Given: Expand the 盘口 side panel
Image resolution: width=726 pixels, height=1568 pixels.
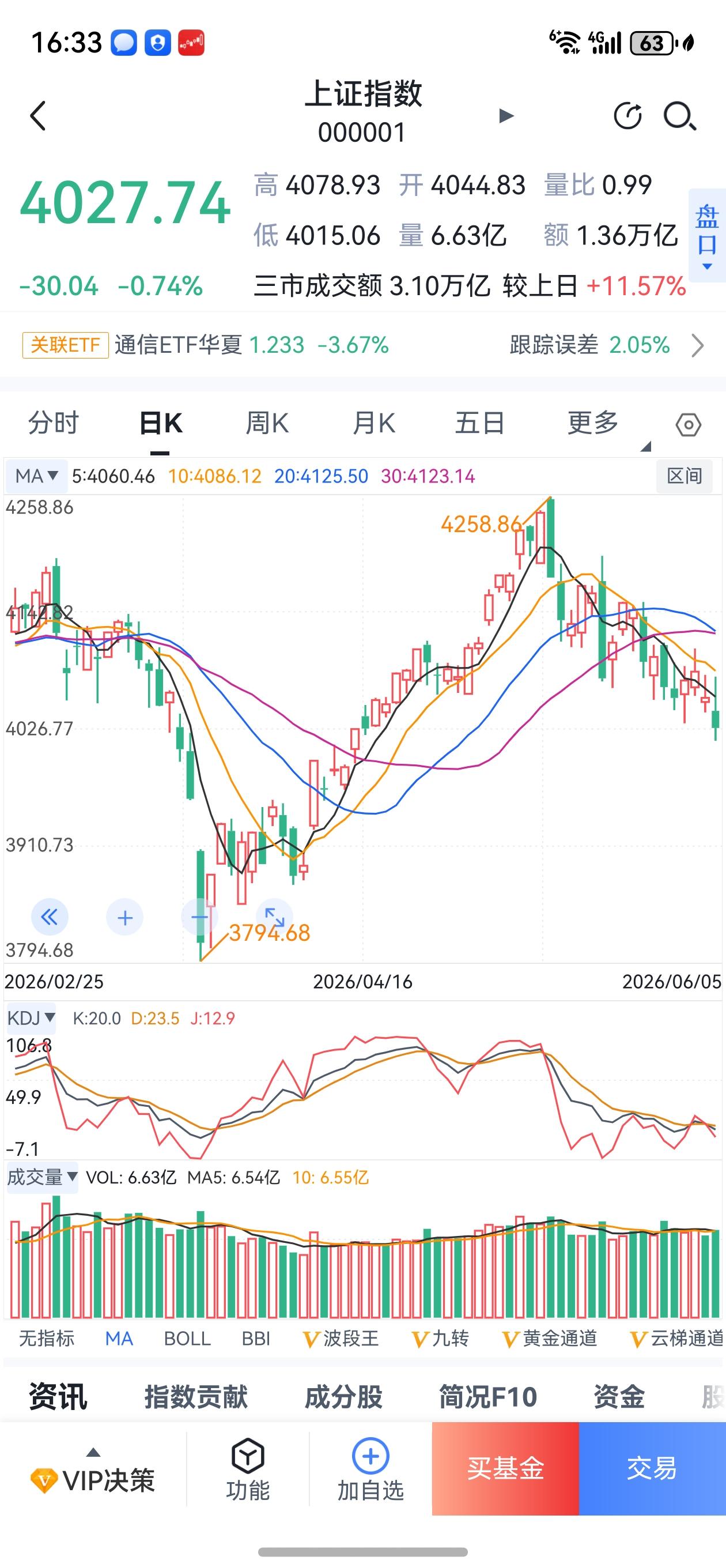Looking at the screenshot, I should pyautogui.click(x=707, y=236).
